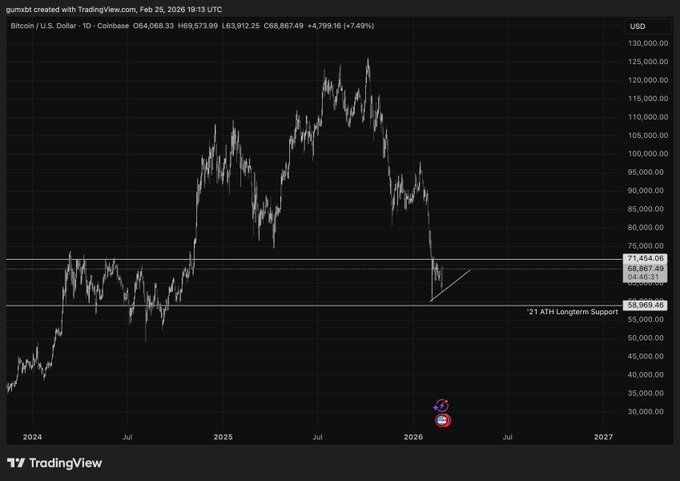Click the 95,000.00 price axis label
This screenshot has height=481, width=680.
pos(646,172)
